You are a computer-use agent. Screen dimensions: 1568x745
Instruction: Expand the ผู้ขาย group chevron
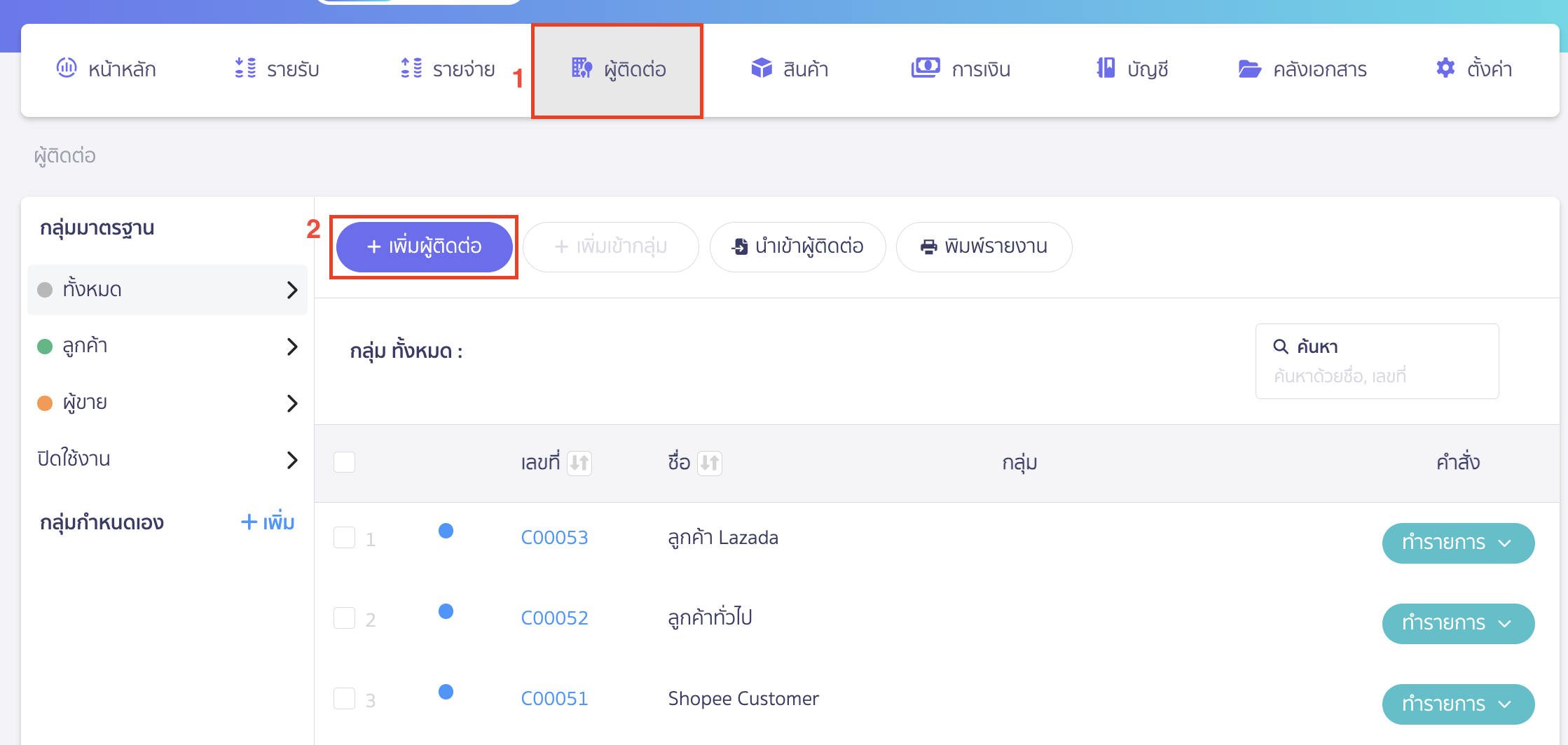click(x=292, y=403)
